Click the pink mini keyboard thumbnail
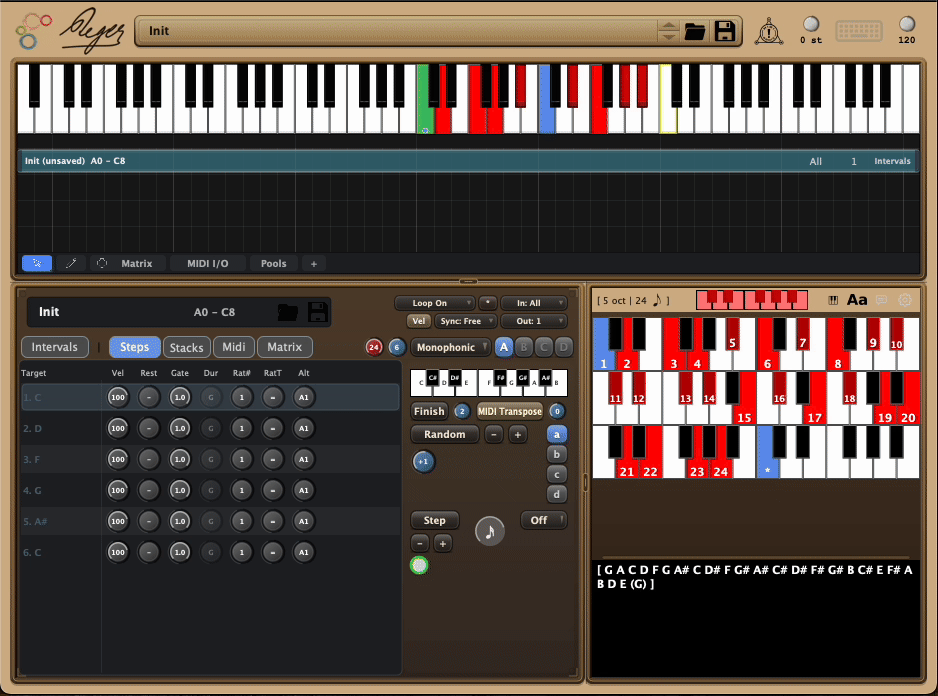Viewport: 938px width, 696px height. (752, 300)
